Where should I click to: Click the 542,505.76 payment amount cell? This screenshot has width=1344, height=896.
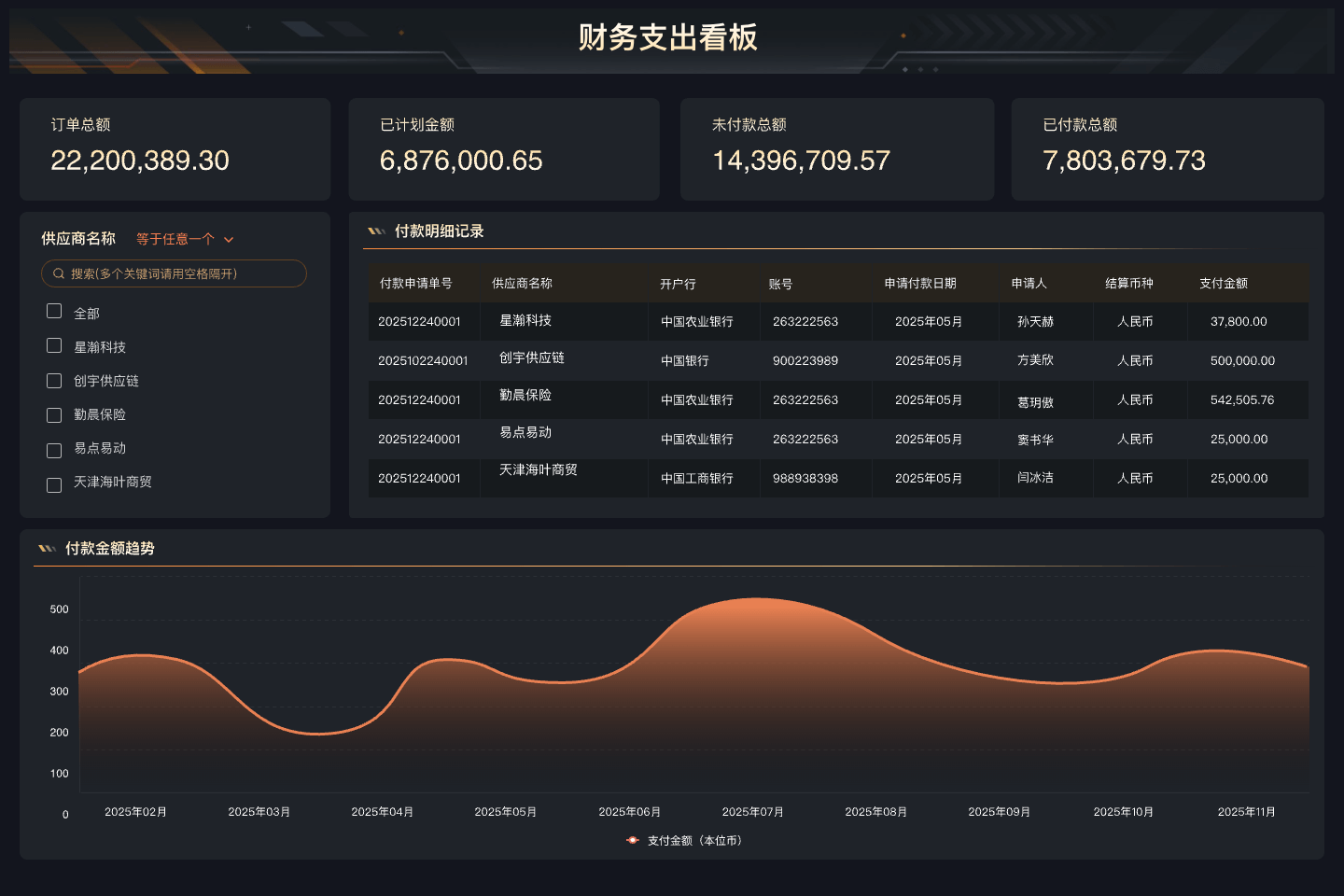coord(1241,399)
